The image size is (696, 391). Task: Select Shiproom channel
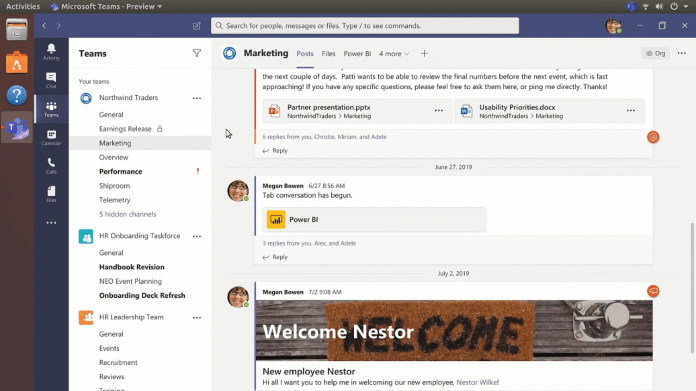pyautogui.click(x=115, y=186)
